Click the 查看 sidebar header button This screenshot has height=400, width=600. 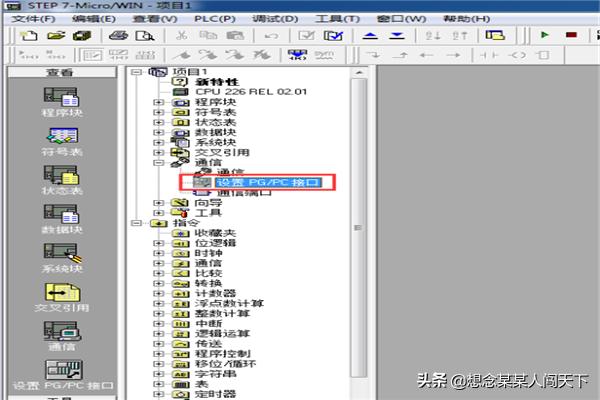(x=62, y=72)
